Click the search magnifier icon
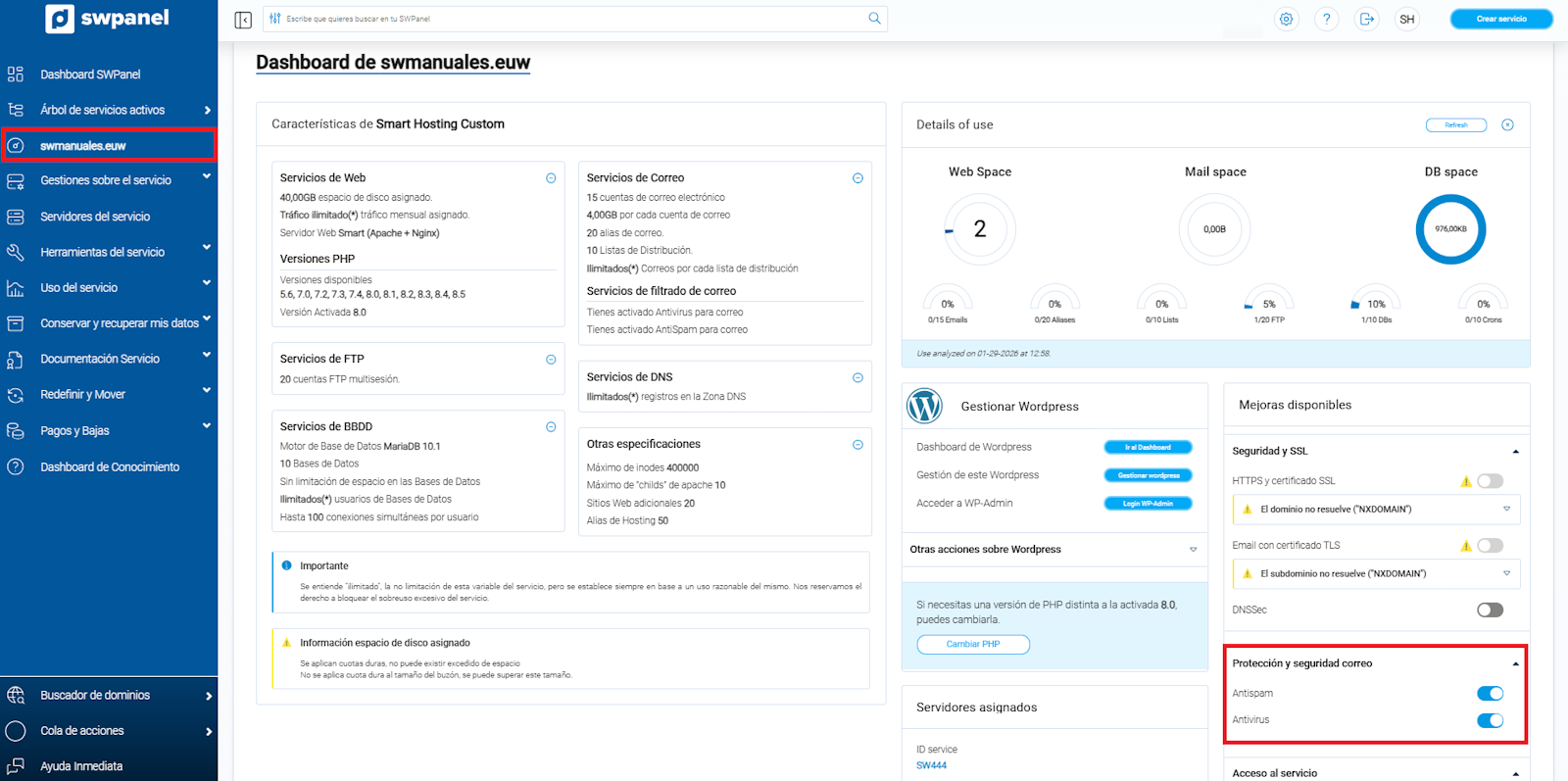1568x781 pixels. [874, 19]
